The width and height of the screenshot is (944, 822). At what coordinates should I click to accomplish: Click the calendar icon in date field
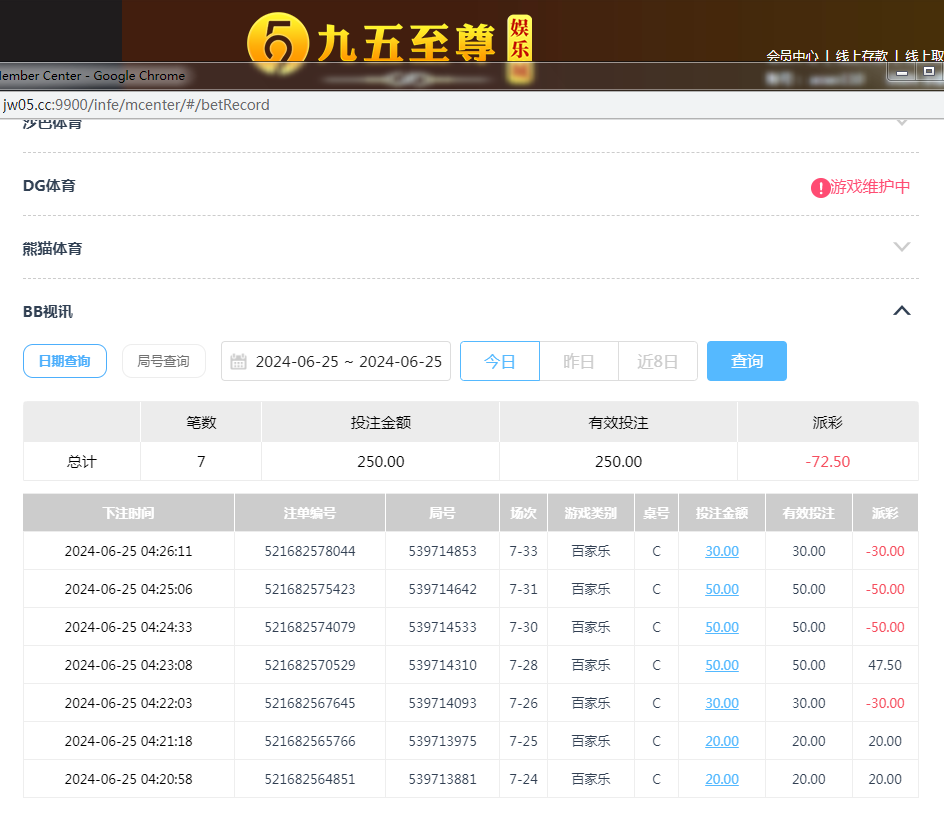[x=238, y=362]
